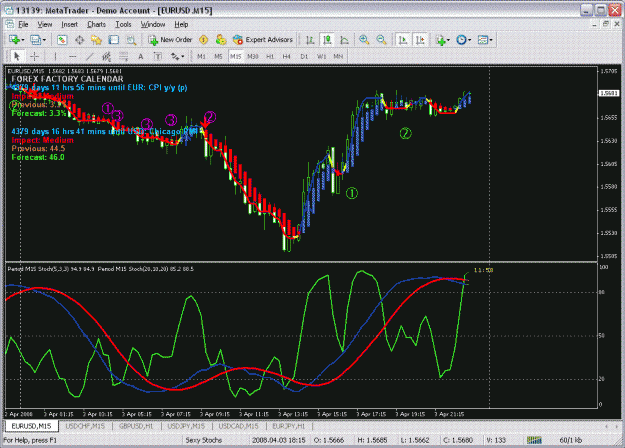
Task: Click the FOREX FACTORY CALENDAR label
Action: [x=67, y=79]
